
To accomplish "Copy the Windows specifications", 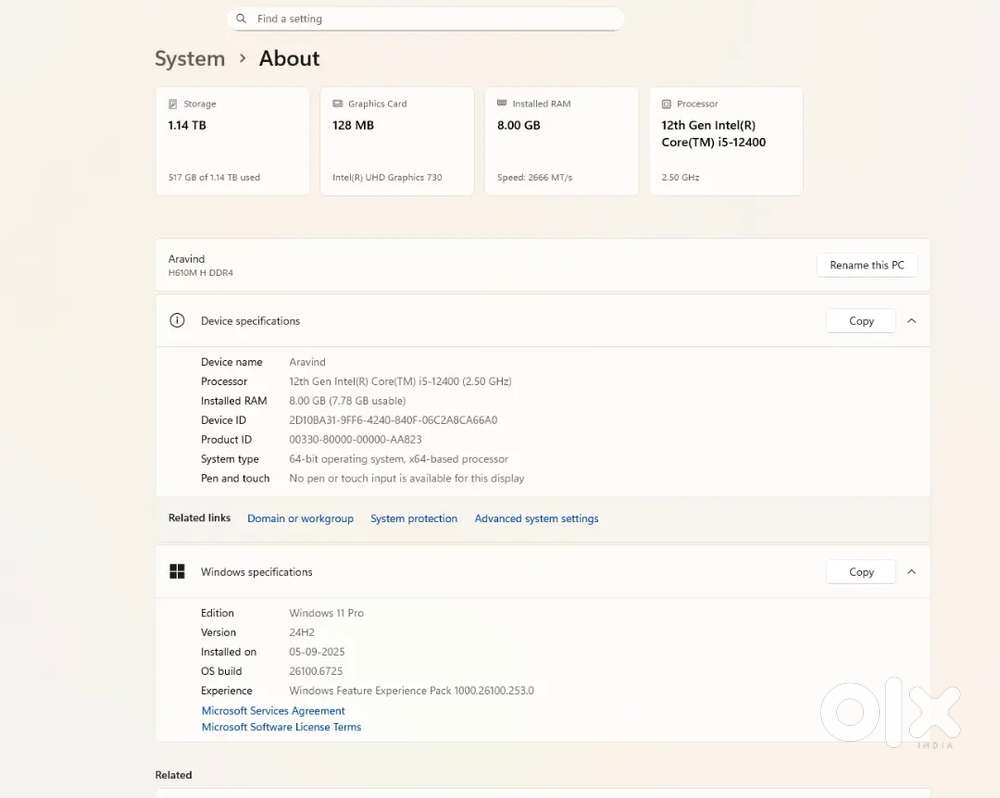I will coord(861,572).
